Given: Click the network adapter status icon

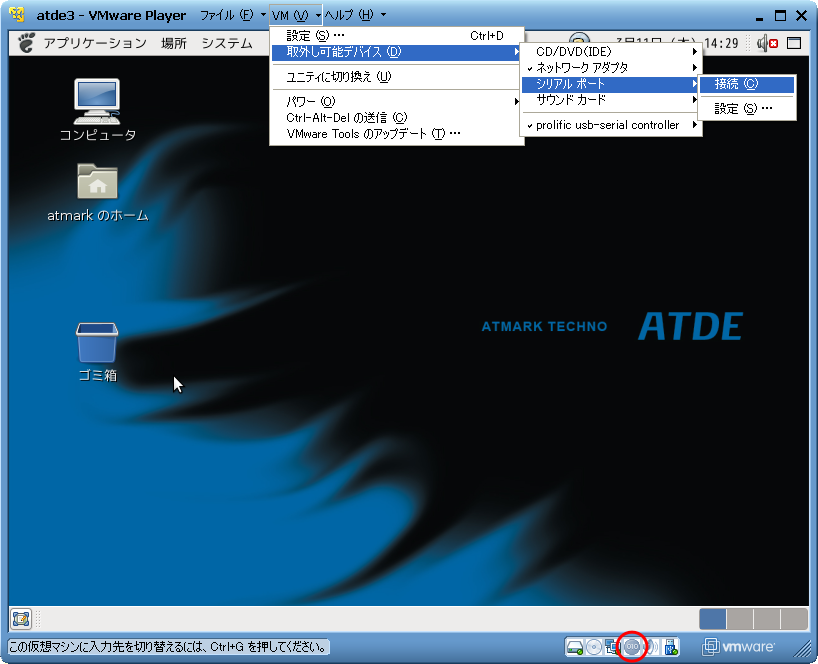Looking at the screenshot, I should click(611, 647).
